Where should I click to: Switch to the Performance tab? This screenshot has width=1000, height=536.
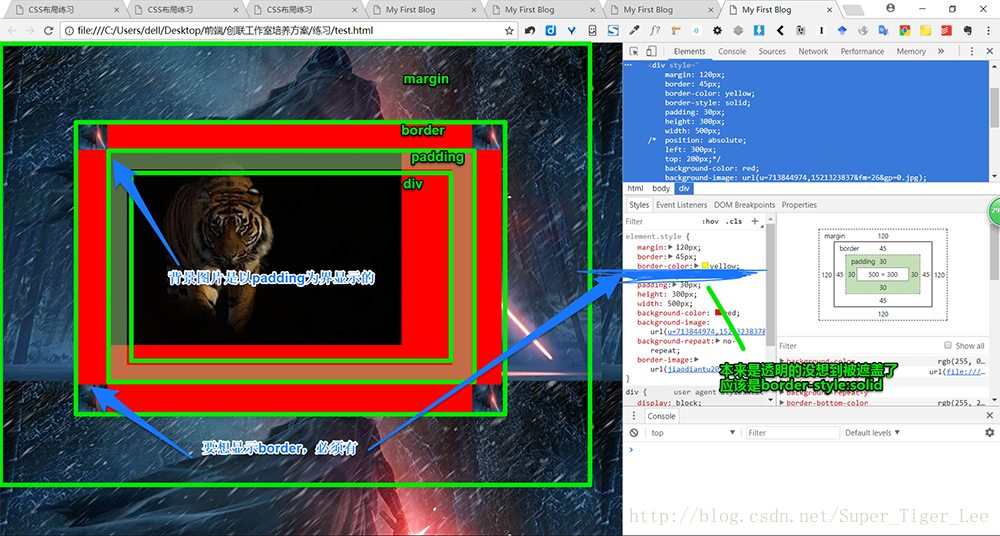point(862,52)
